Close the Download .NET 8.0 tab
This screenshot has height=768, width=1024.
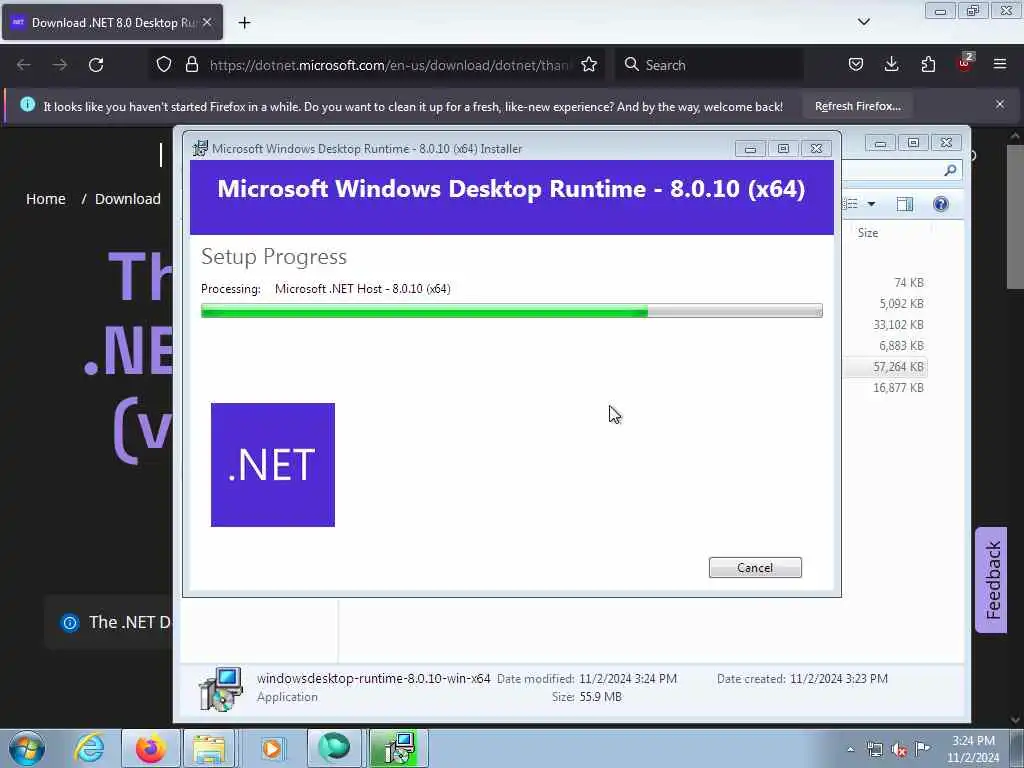pyautogui.click(x=207, y=22)
